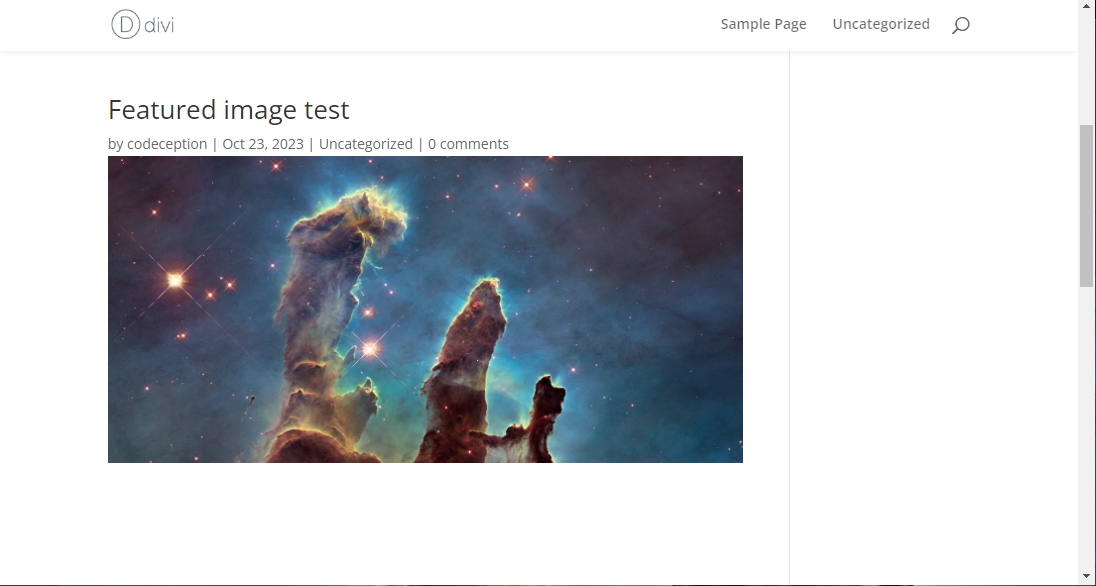Open the Uncategorized menu item in header
The image size is (1096, 586).
click(x=881, y=24)
